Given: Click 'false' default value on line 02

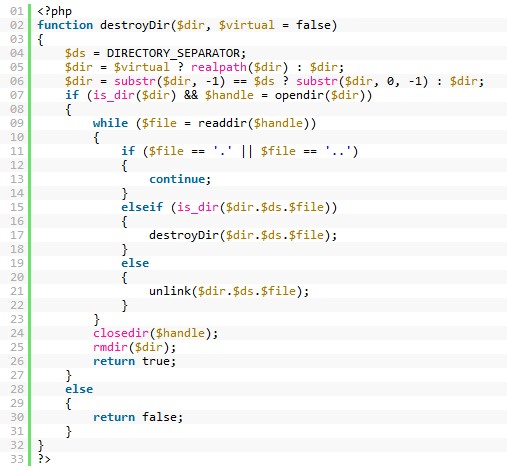Looking at the screenshot, I should point(313,25).
